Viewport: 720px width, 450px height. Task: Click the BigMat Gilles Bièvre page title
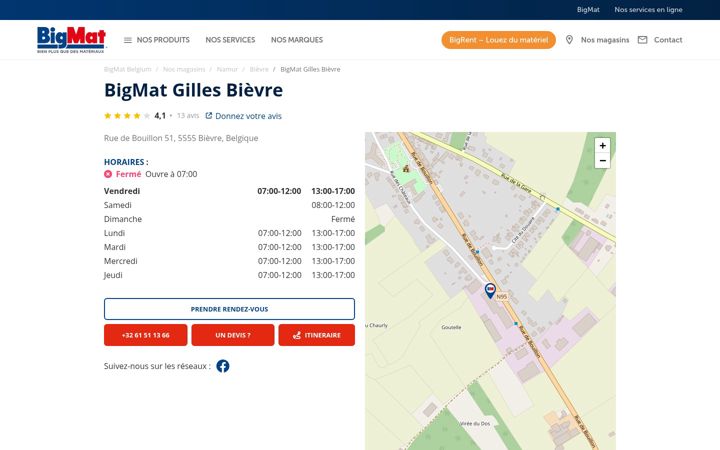(x=193, y=90)
